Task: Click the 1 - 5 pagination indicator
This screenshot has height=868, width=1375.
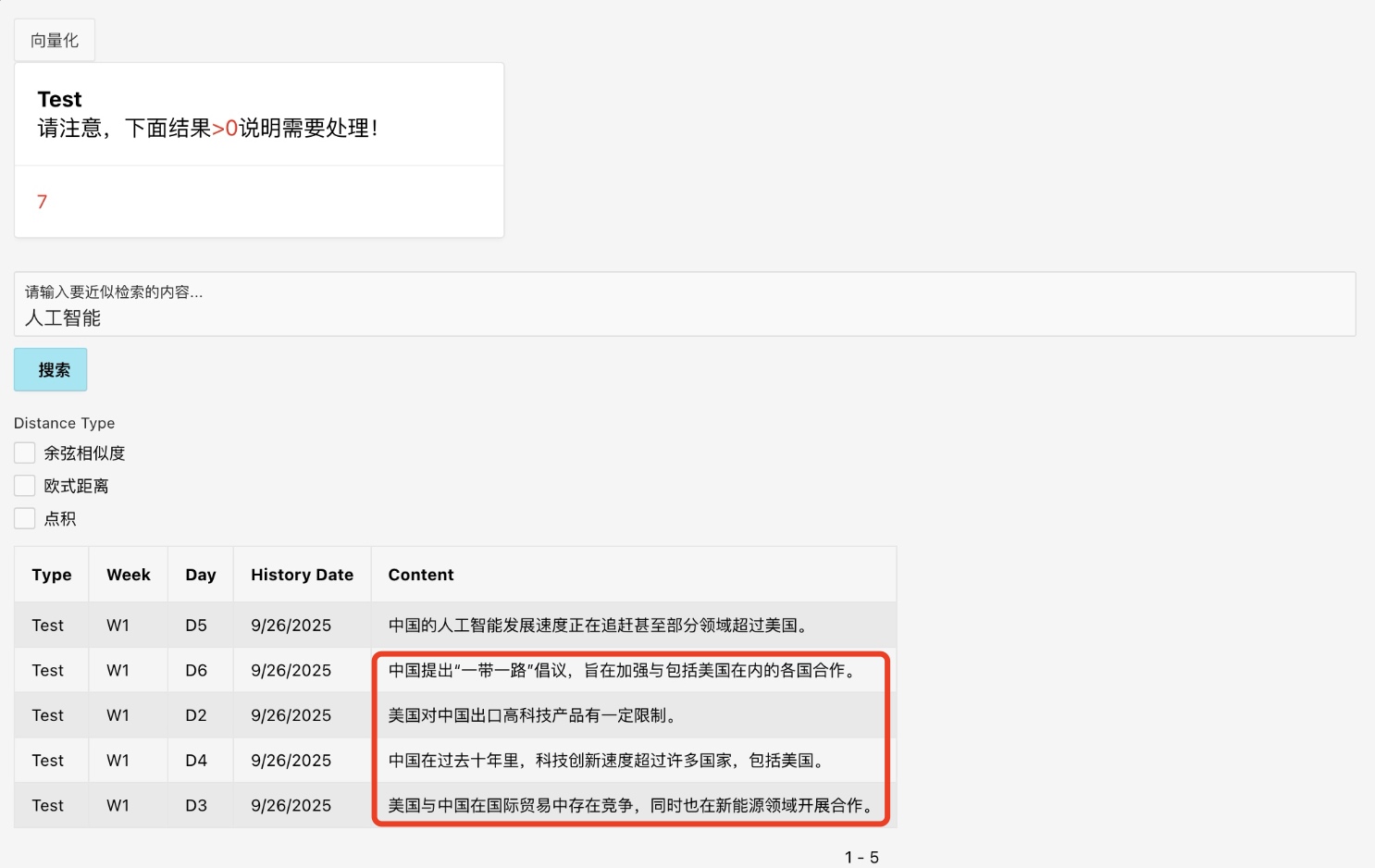Action: (x=861, y=857)
